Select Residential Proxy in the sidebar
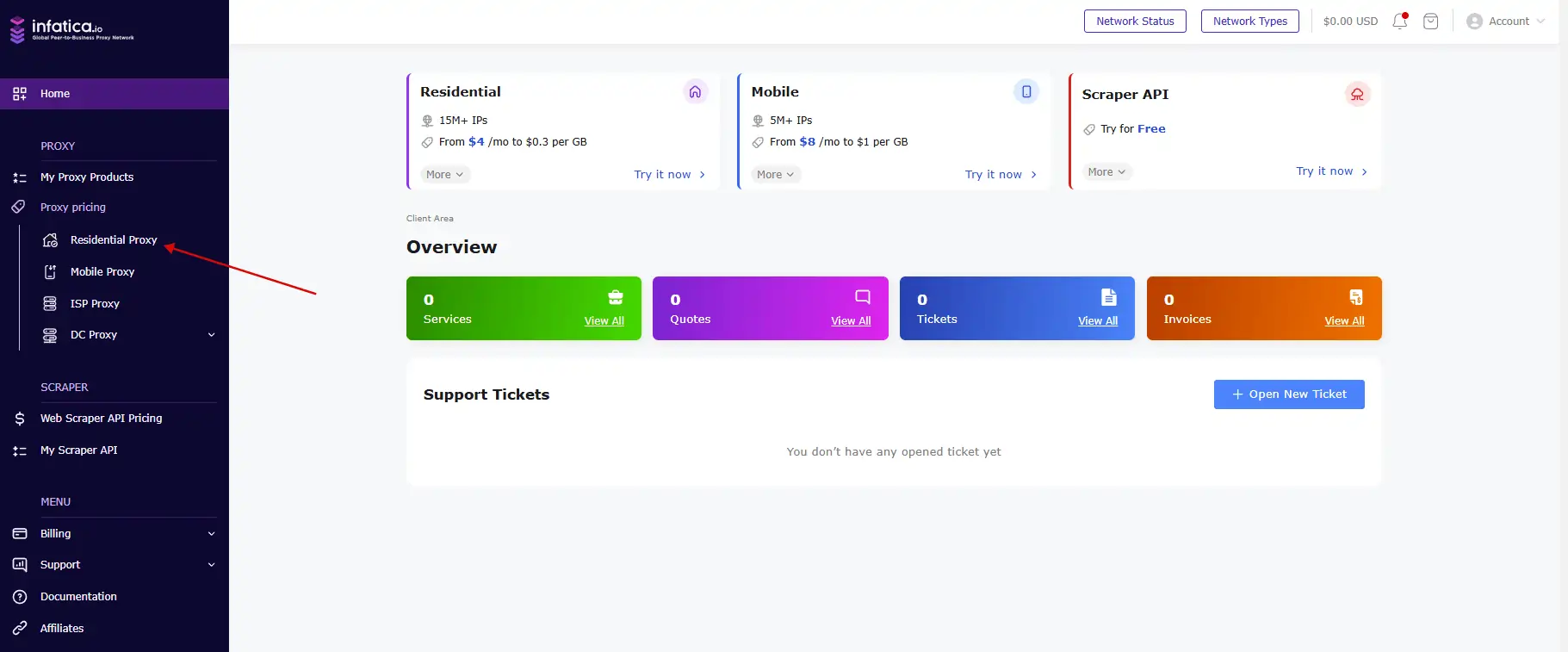This screenshot has width=1568, height=652. pyautogui.click(x=114, y=239)
